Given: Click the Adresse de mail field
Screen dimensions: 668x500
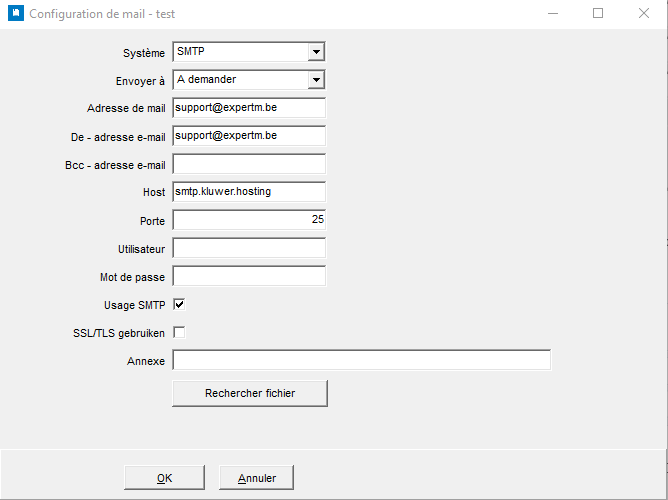Looking at the screenshot, I should (249, 108).
